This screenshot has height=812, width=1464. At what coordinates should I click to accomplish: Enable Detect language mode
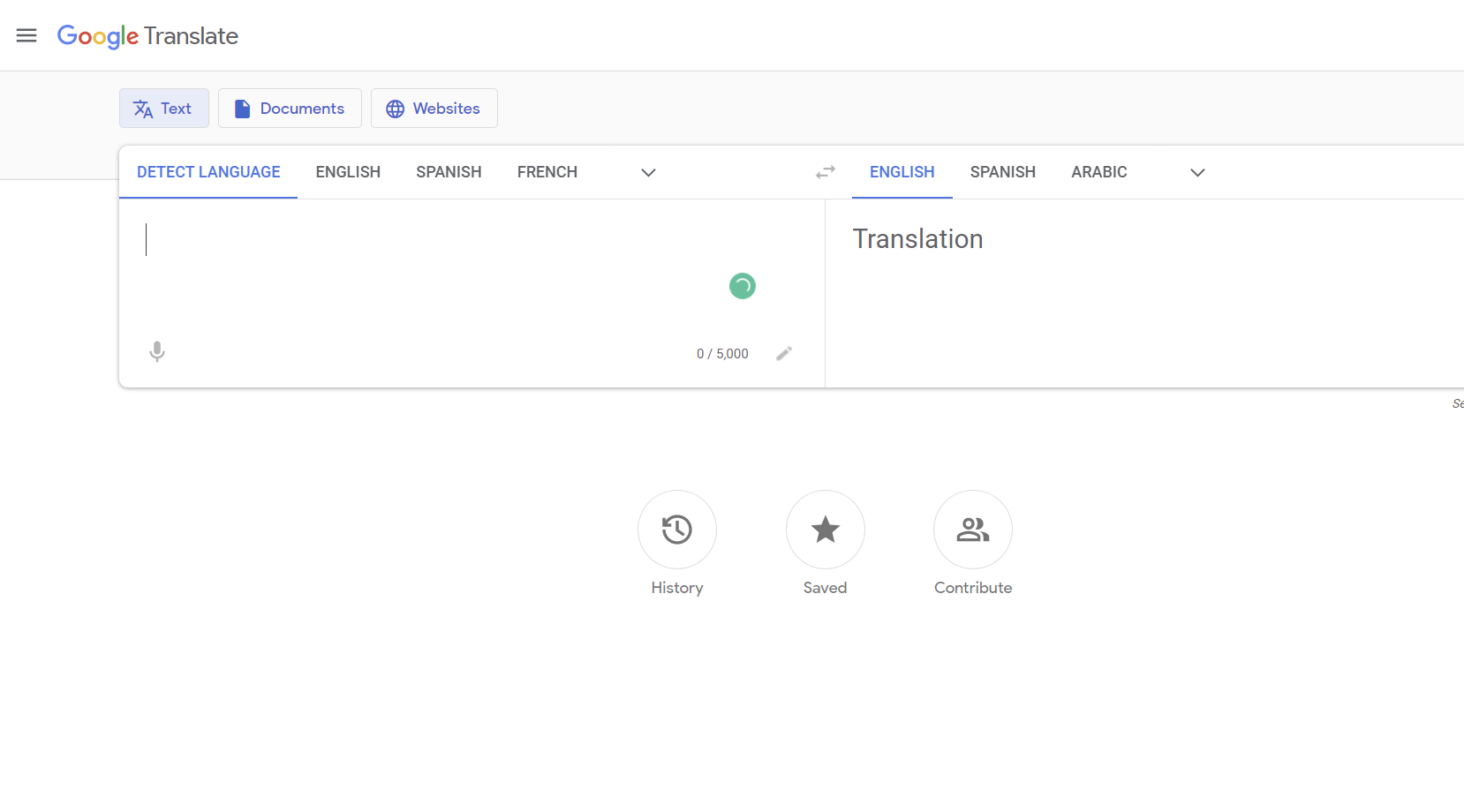coord(208,171)
